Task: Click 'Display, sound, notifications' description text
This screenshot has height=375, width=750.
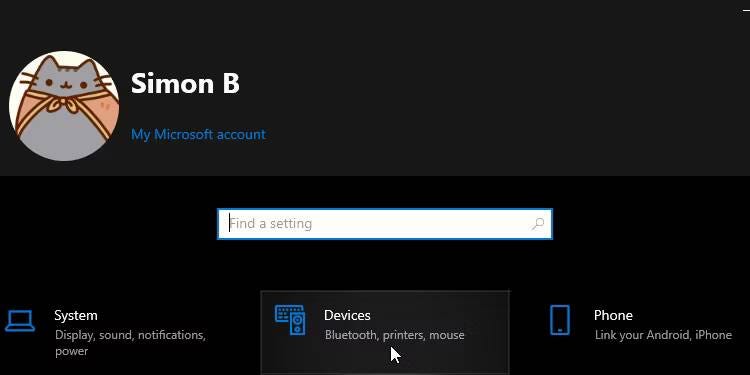Action: 130,335
